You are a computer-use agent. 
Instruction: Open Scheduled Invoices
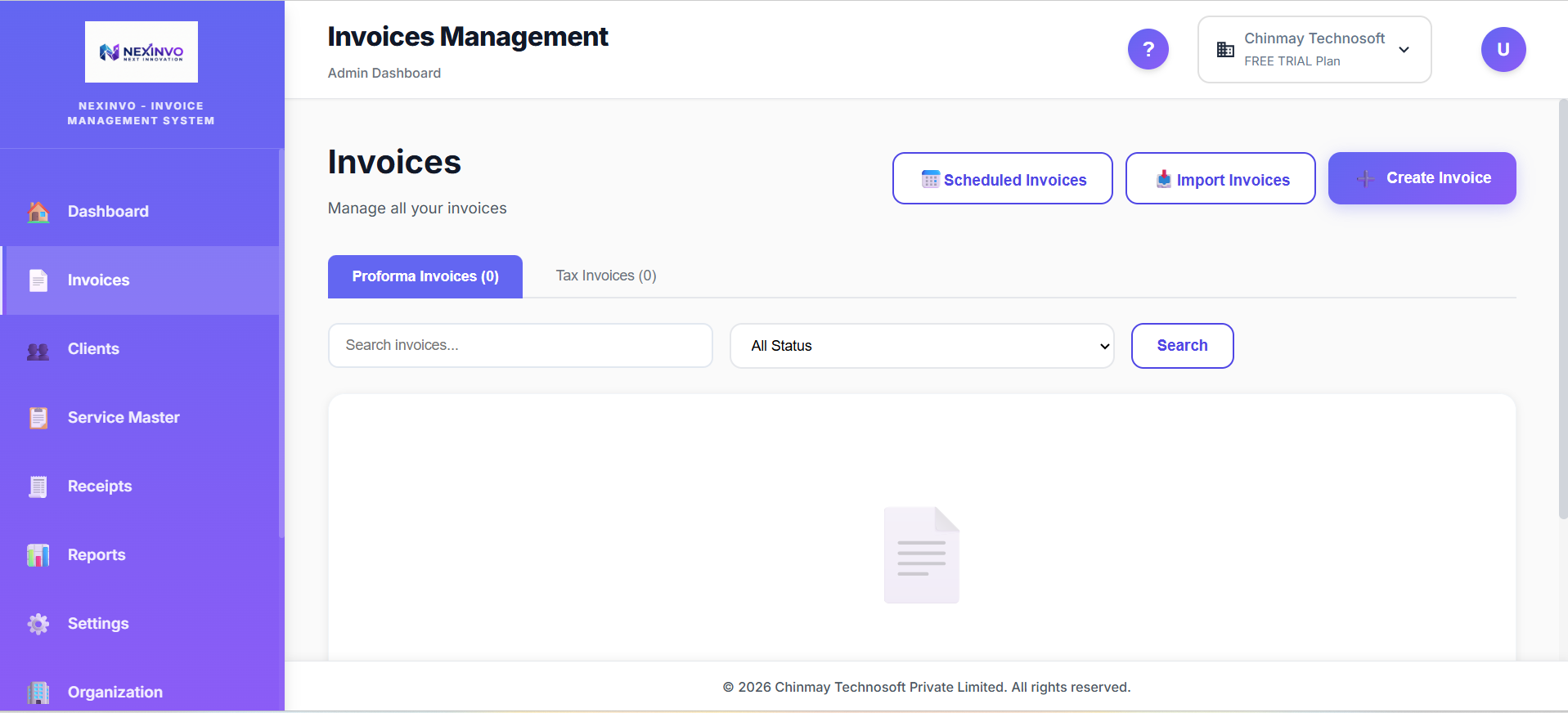[x=1002, y=178]
